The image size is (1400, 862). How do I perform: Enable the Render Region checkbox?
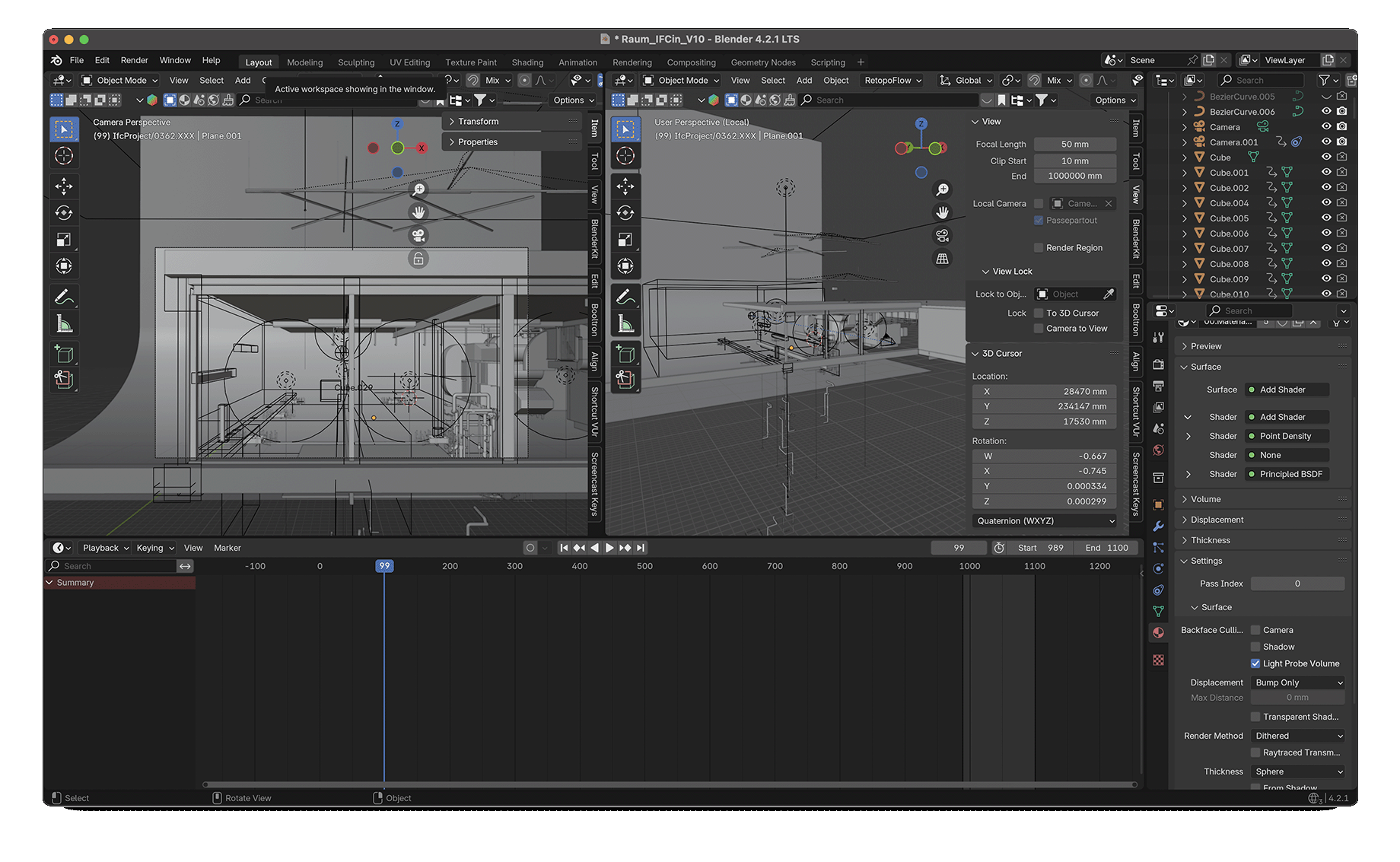pos(1039,248)
